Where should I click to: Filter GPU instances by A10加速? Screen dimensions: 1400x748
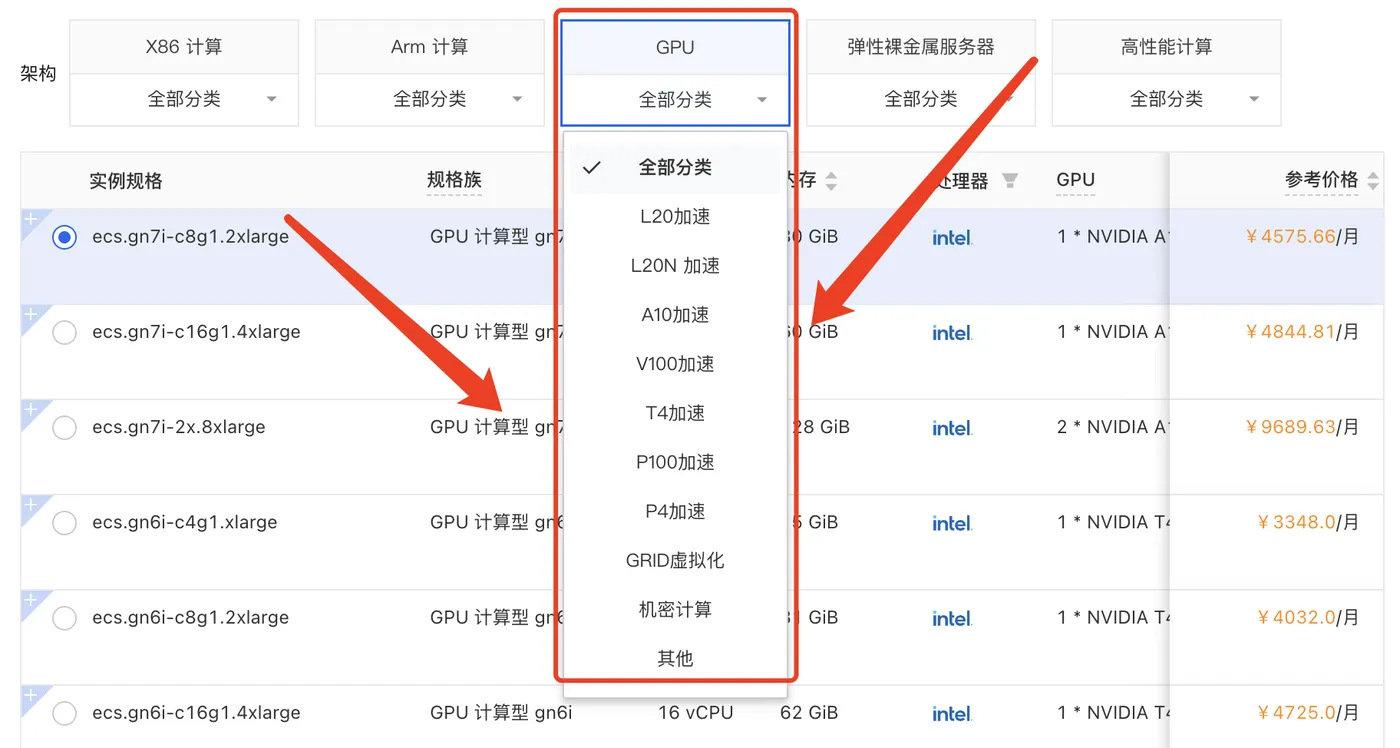675,315
